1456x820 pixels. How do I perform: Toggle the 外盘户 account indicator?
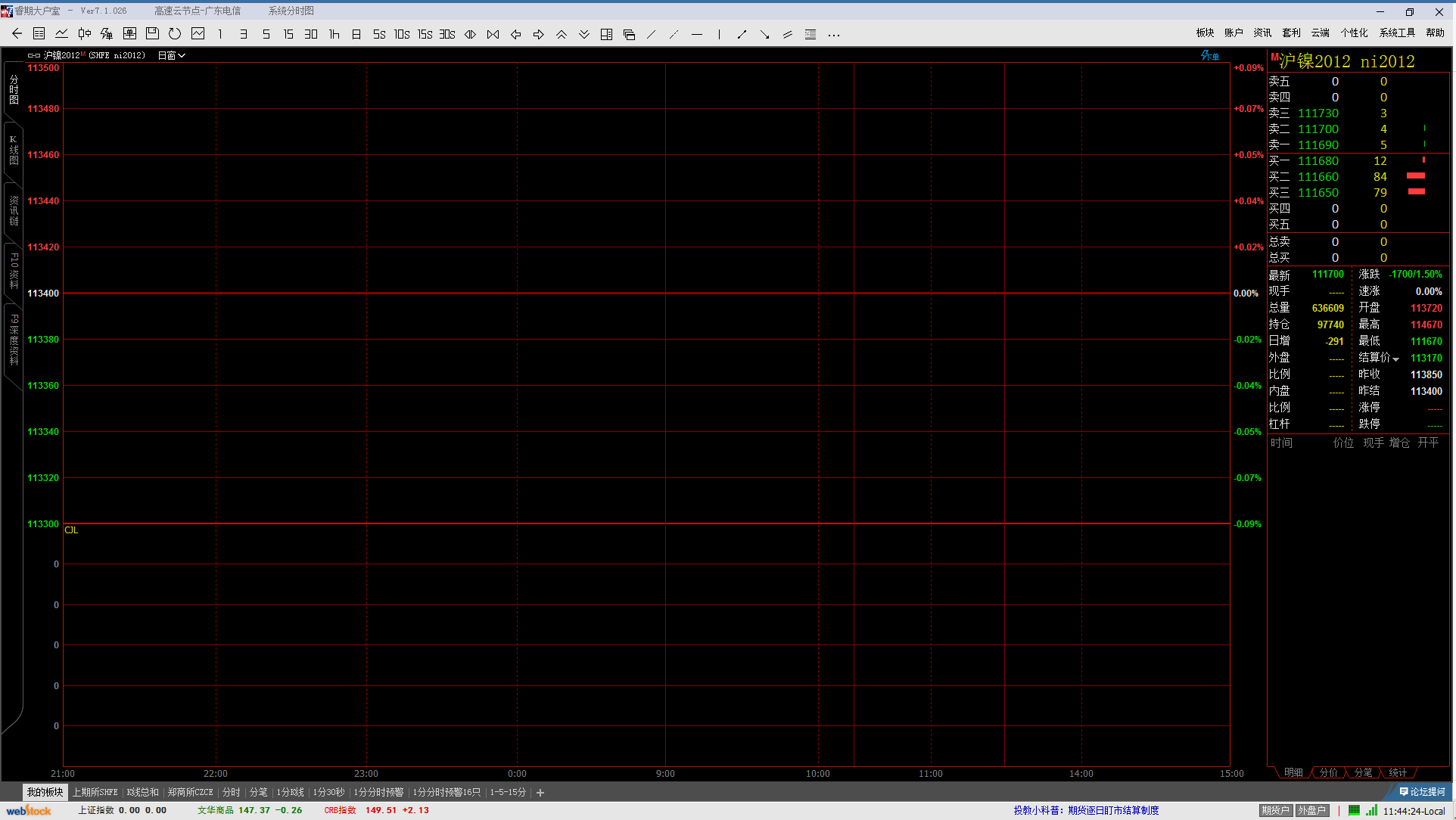tap(1311, 810)
